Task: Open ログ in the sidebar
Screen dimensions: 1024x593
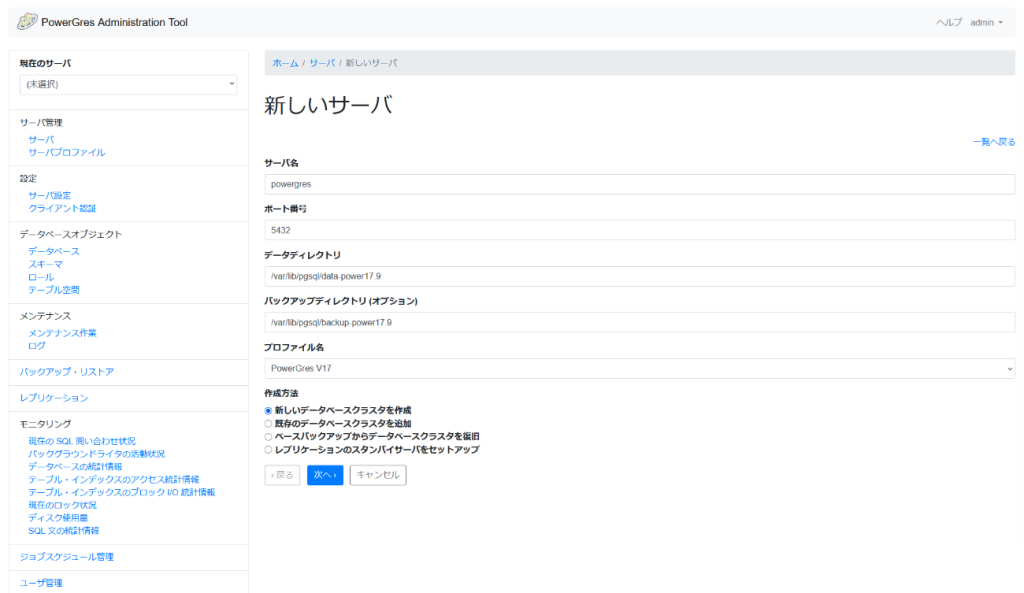Action: [x=37, y=345]
